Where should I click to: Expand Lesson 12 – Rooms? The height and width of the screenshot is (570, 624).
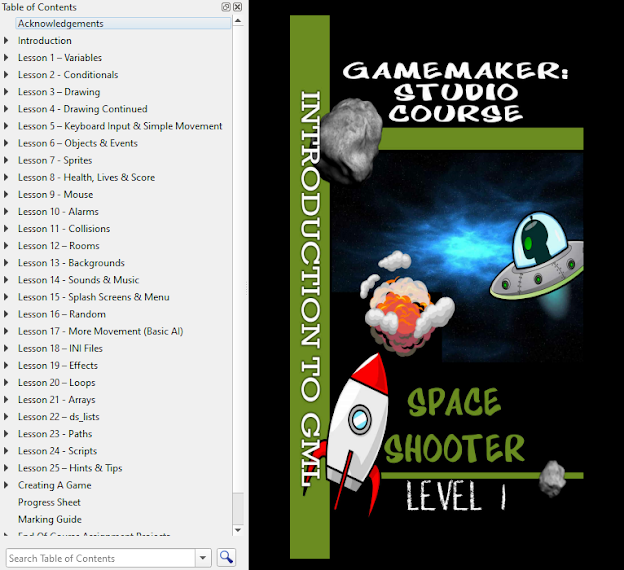[6, 246]
